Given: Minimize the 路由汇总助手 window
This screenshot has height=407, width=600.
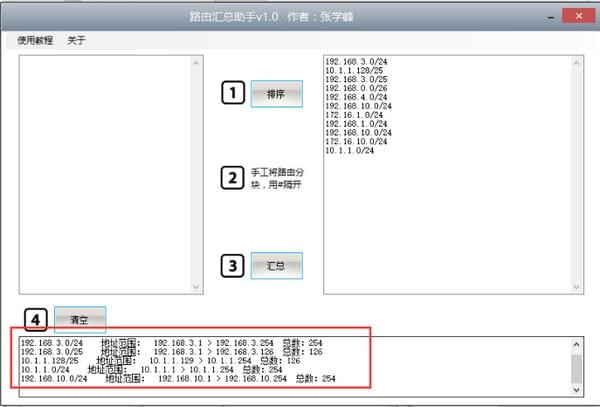Looking at the screenshot, I should [551, 17].
